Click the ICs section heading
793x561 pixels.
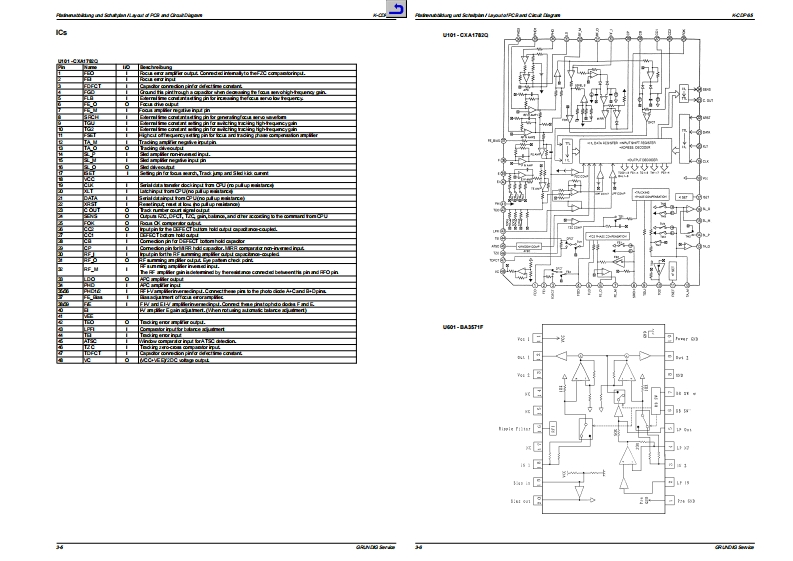coord(62,34)
